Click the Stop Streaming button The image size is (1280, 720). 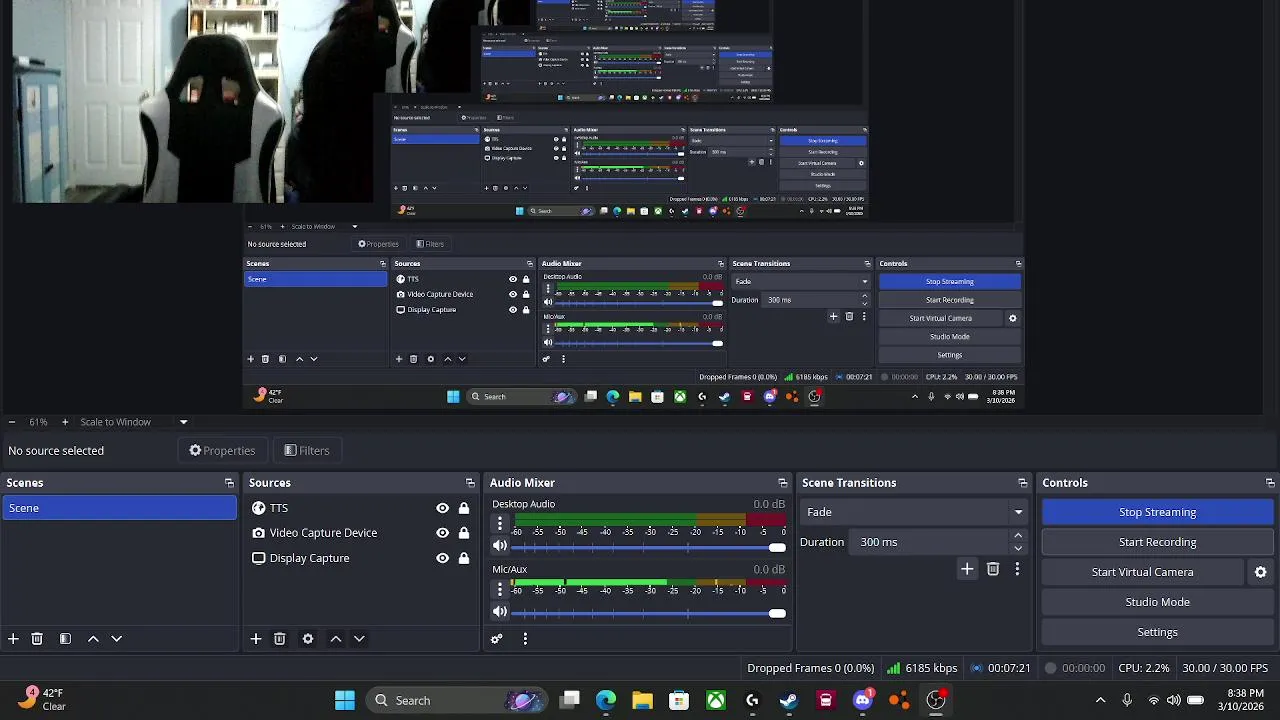[x=1157, y=512]
